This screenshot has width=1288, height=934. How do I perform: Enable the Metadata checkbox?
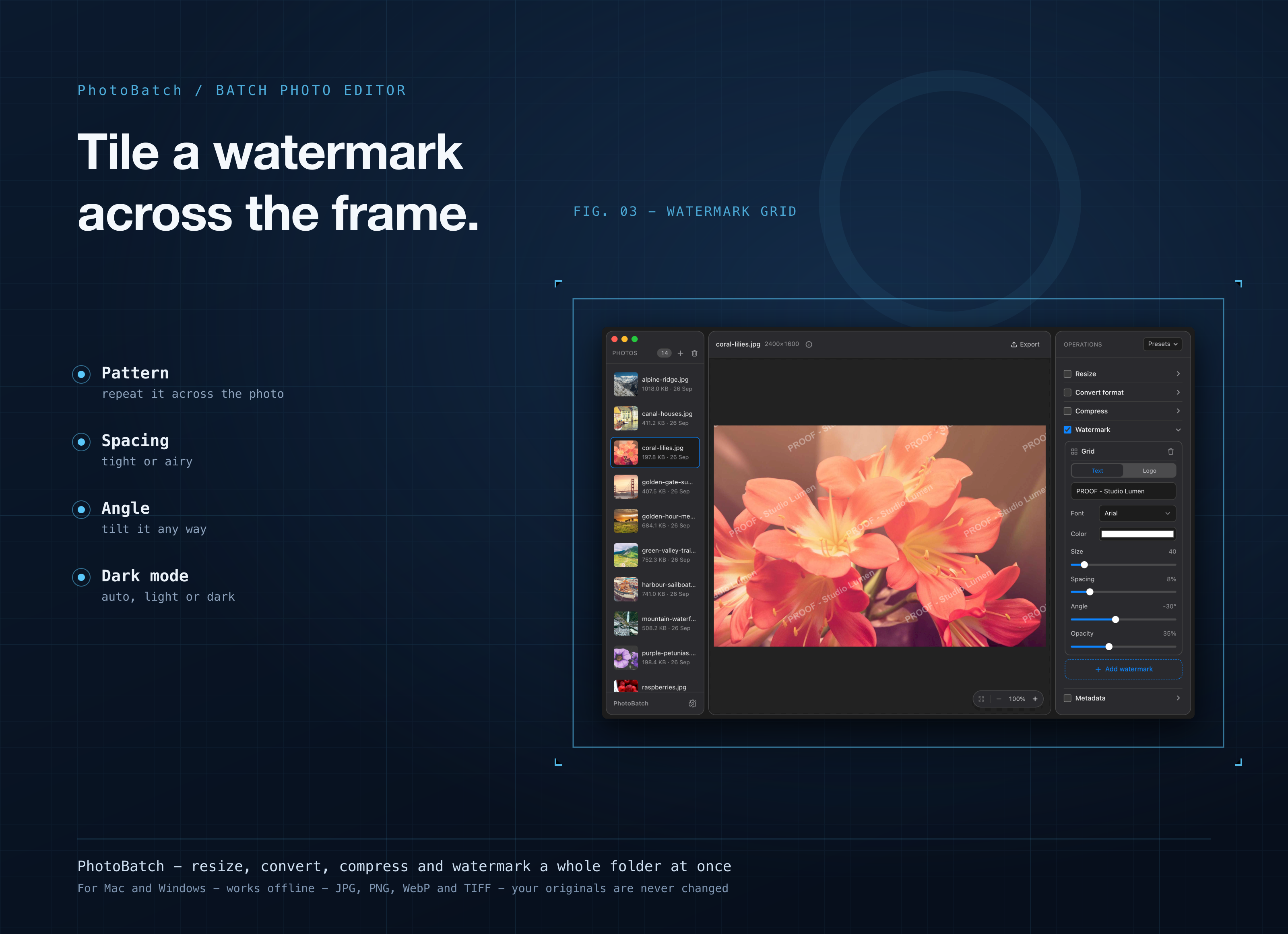coord(1068,698)
